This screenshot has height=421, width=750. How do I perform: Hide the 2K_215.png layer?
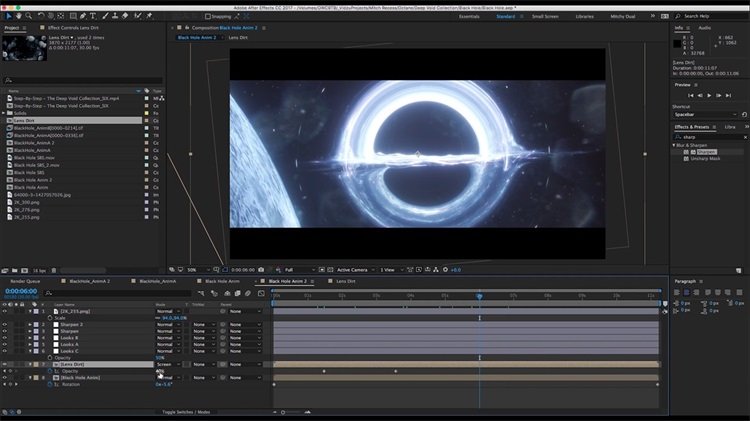click(x=5, y=311)
